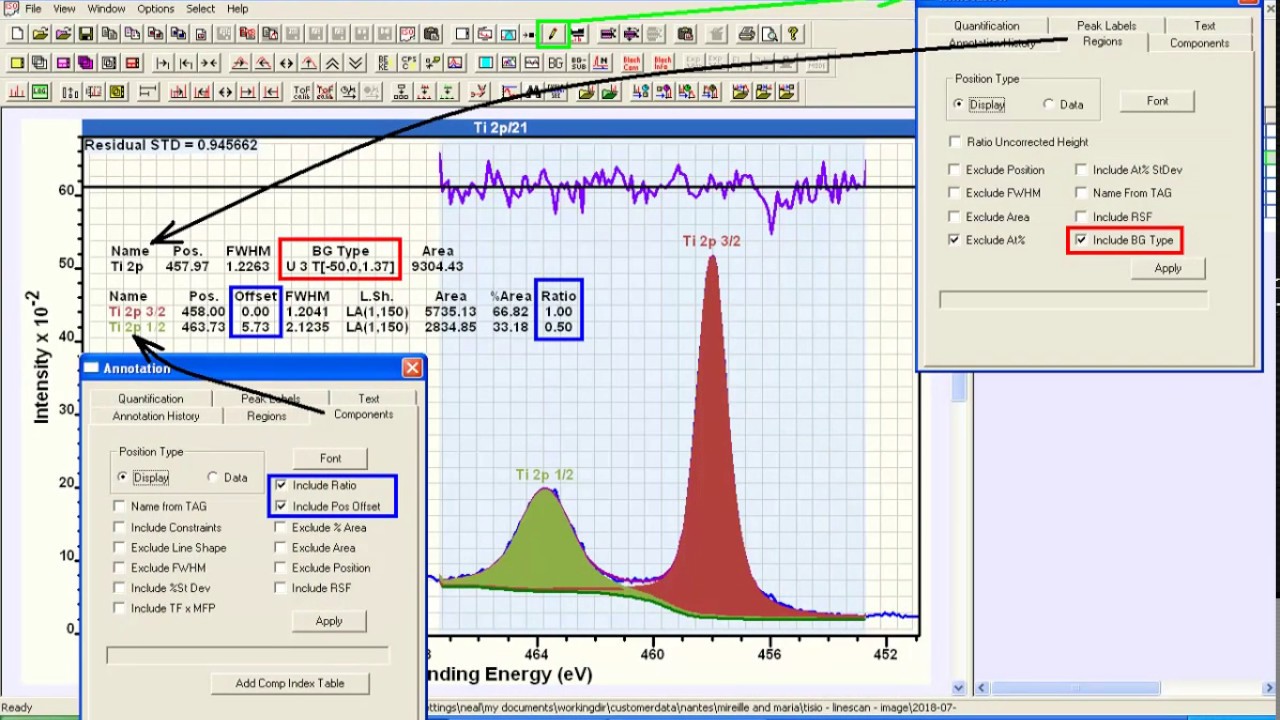Viewport: 1280px width, 720px height.
Task: Click the Ti 2p/21 spectrum title bar
Action: tap(500, 128)
